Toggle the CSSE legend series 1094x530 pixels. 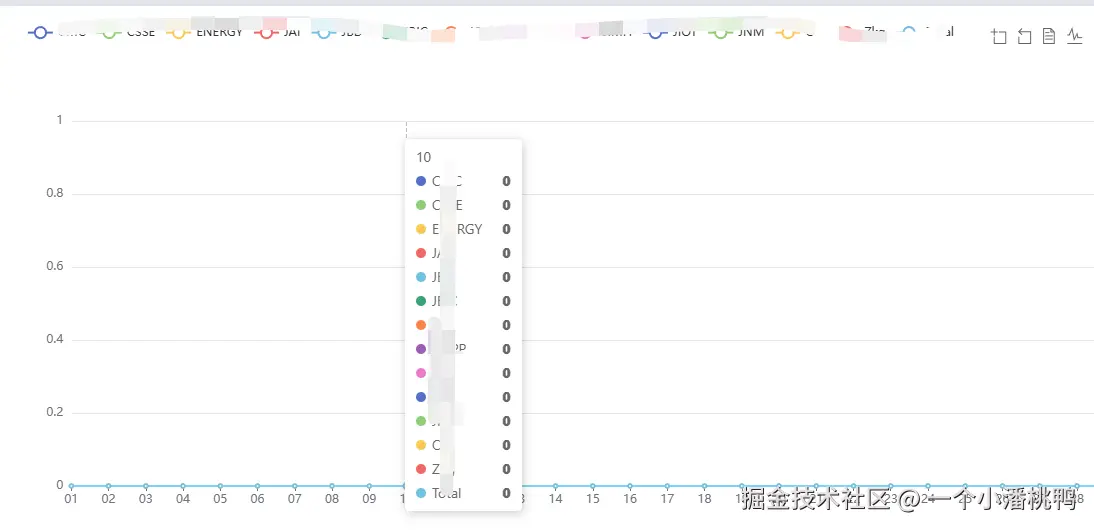(128, 32)
